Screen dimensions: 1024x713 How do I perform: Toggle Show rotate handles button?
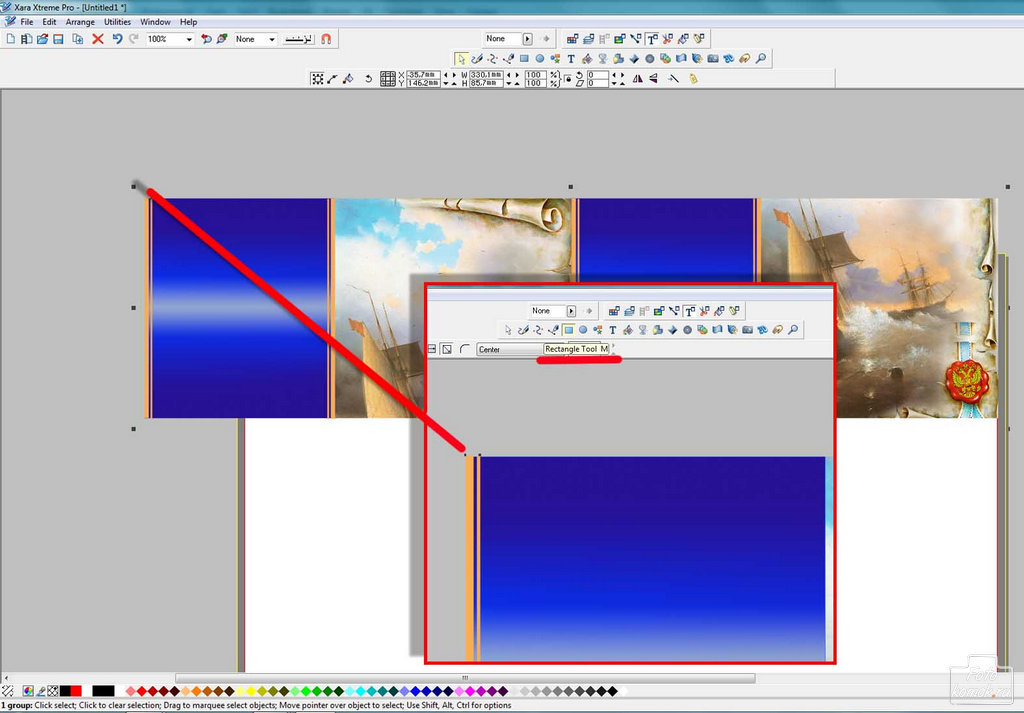[368, 79]
